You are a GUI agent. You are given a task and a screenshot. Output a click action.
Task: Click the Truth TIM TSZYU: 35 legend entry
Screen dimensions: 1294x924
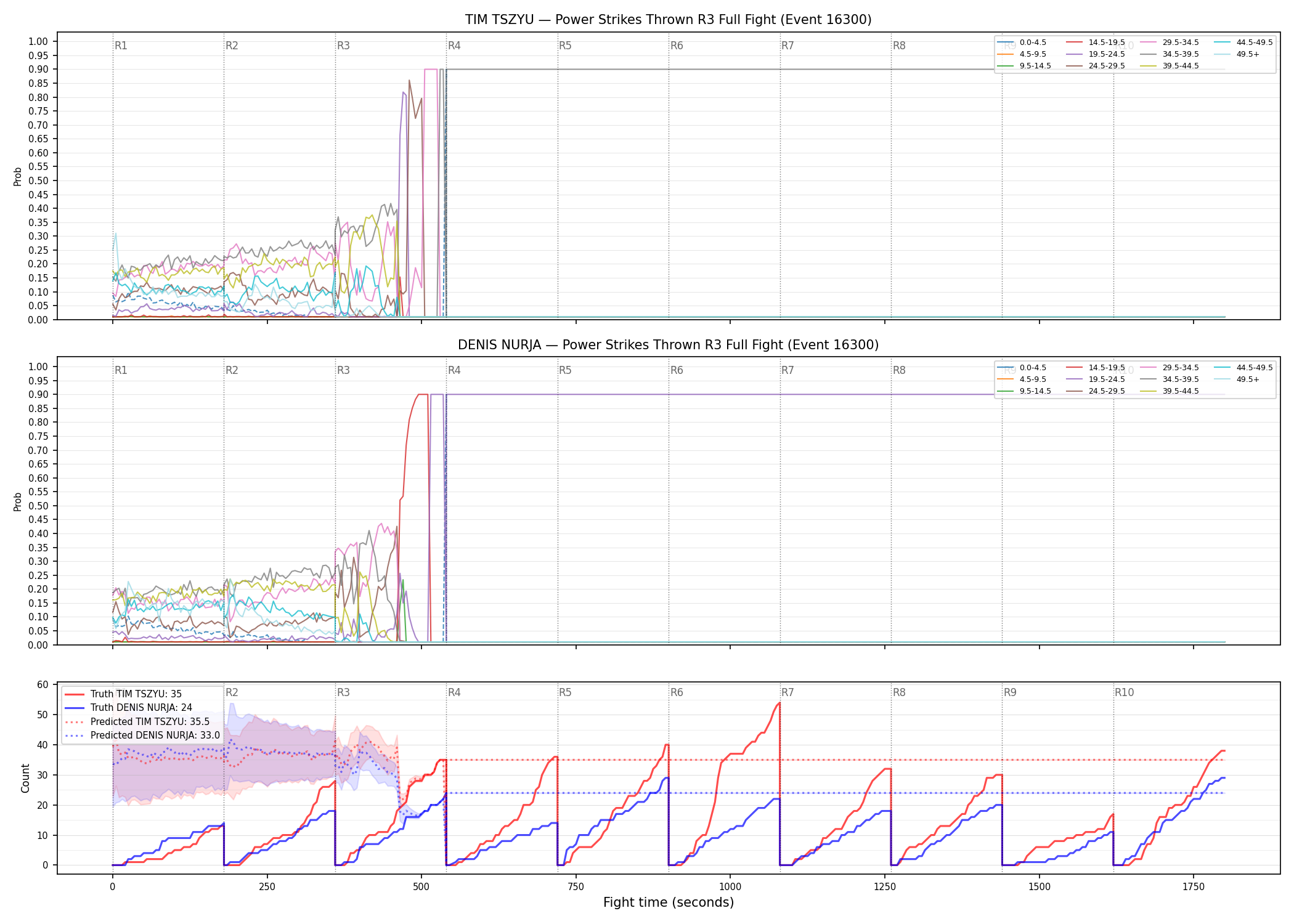point(123,694)
